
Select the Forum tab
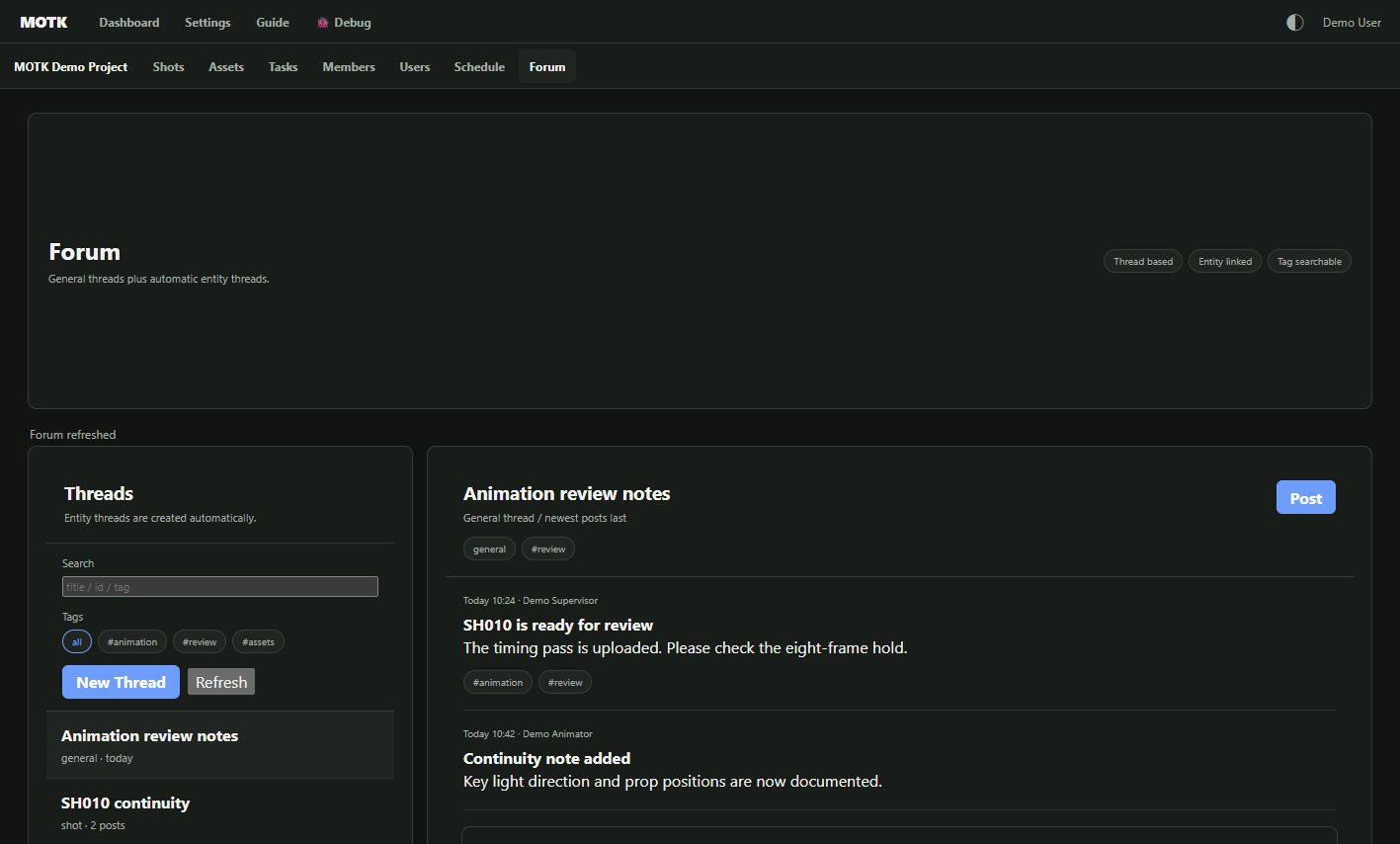[547, 66]
